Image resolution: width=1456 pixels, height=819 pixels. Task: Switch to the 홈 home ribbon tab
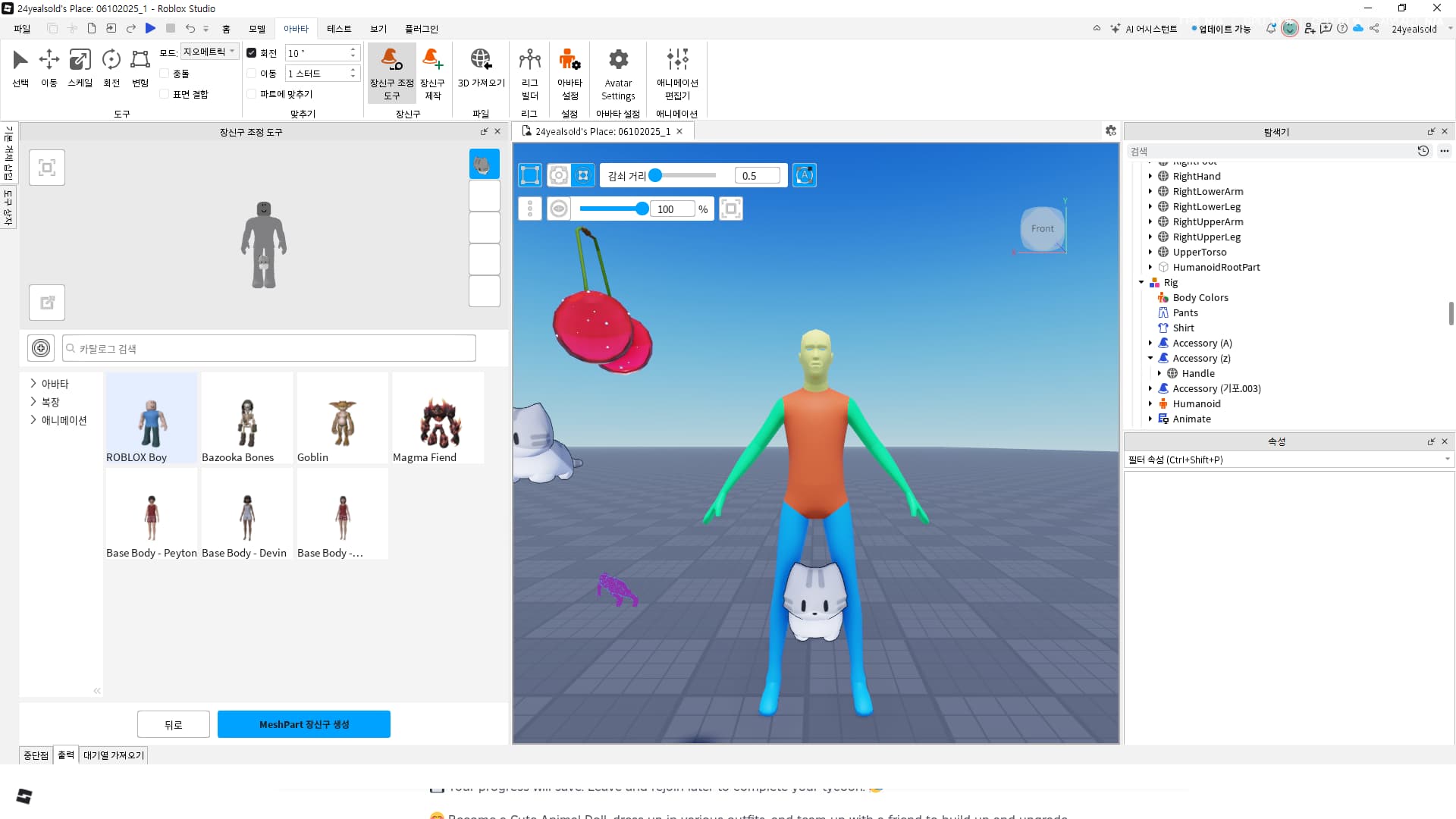[x=226, y=29]
